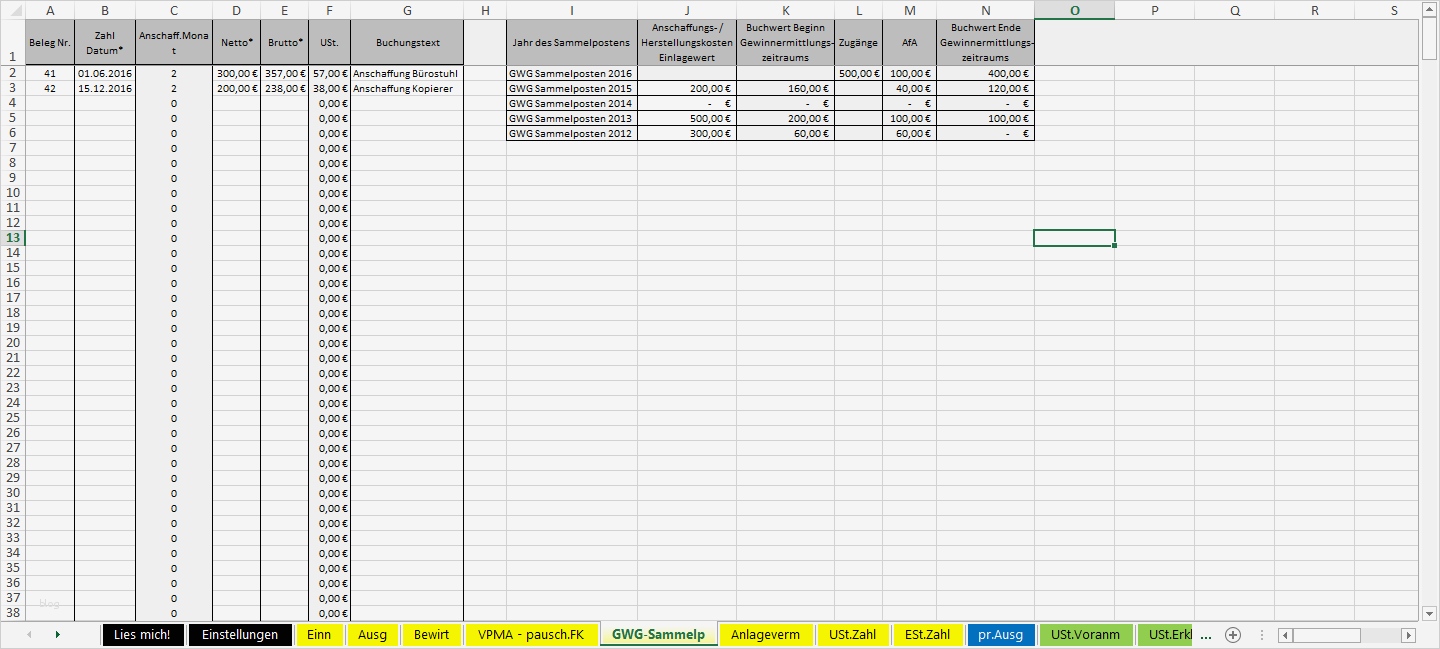
Task: Add a new worksheet with the plus icon
Action: point(1232,634)
